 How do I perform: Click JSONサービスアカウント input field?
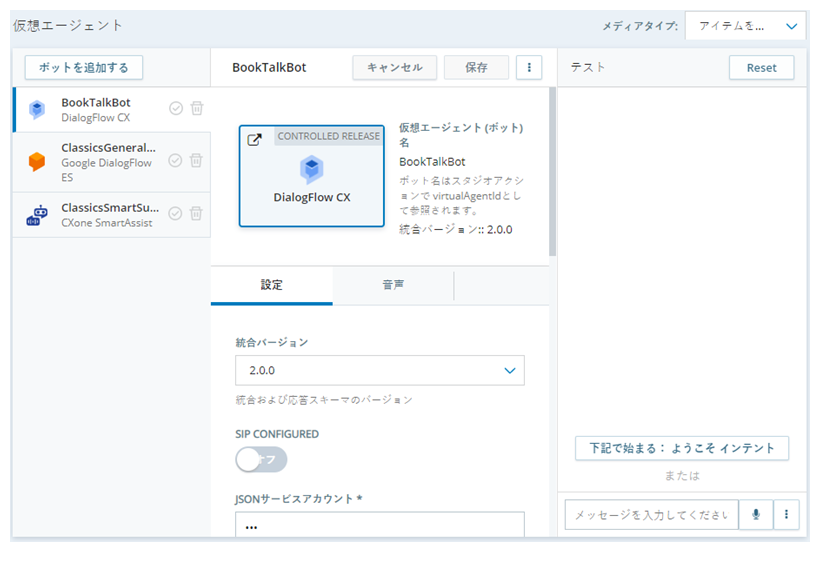click(380, 524)
